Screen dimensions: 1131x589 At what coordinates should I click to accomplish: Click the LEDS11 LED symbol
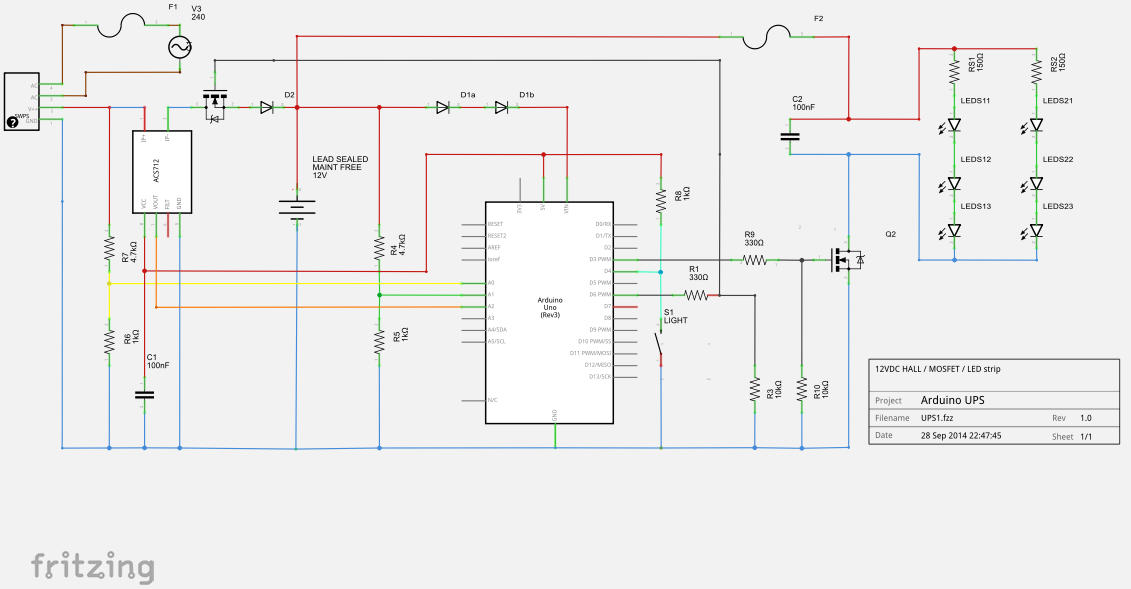[x=954, y=126]
